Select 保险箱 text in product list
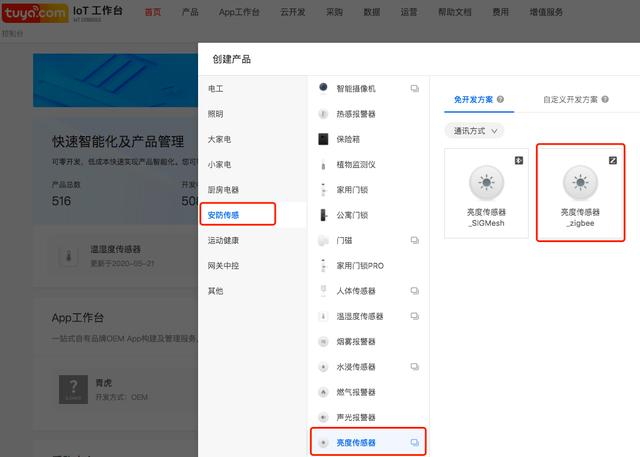640x457 pixels. coord(348,139)
